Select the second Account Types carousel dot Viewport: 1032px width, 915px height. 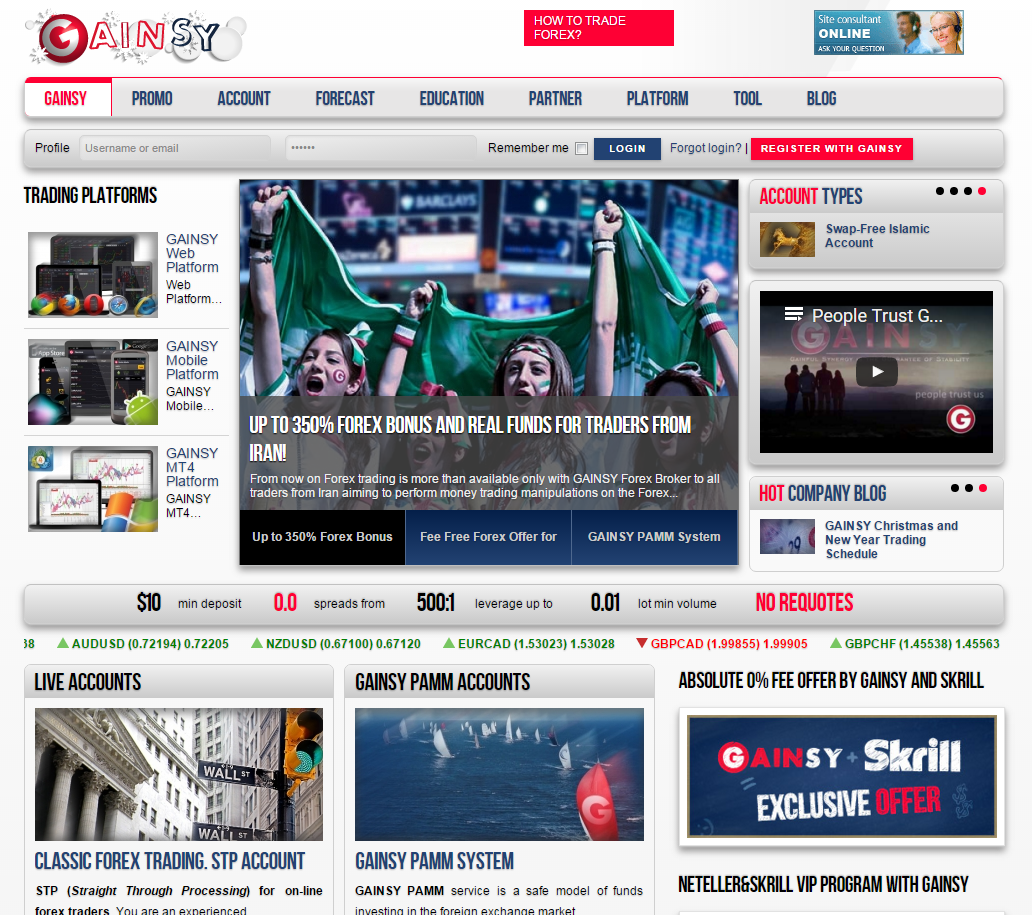(954, 191)
